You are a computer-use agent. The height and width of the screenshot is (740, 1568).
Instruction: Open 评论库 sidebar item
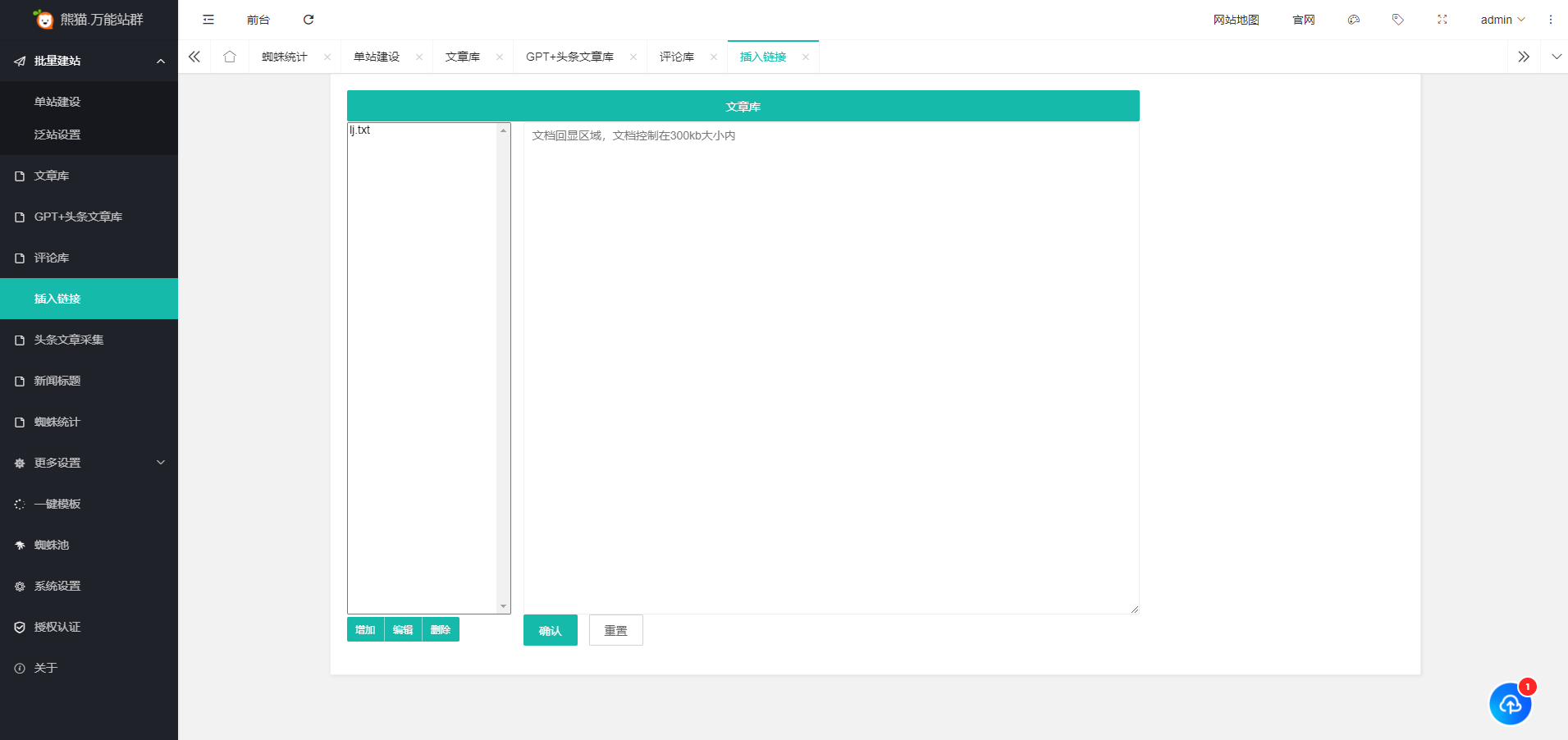click(x=89, y=258)
